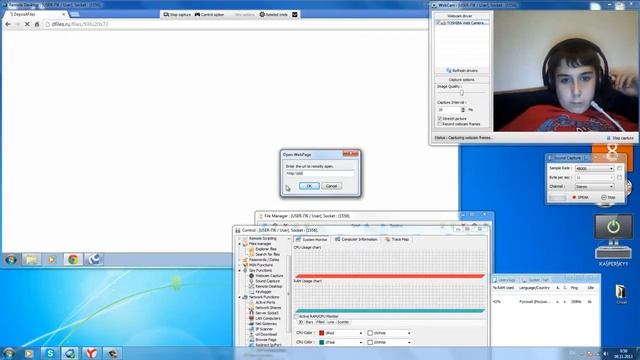
Task: Click OK in Open WebPage dialog
Action: point(309,186)
